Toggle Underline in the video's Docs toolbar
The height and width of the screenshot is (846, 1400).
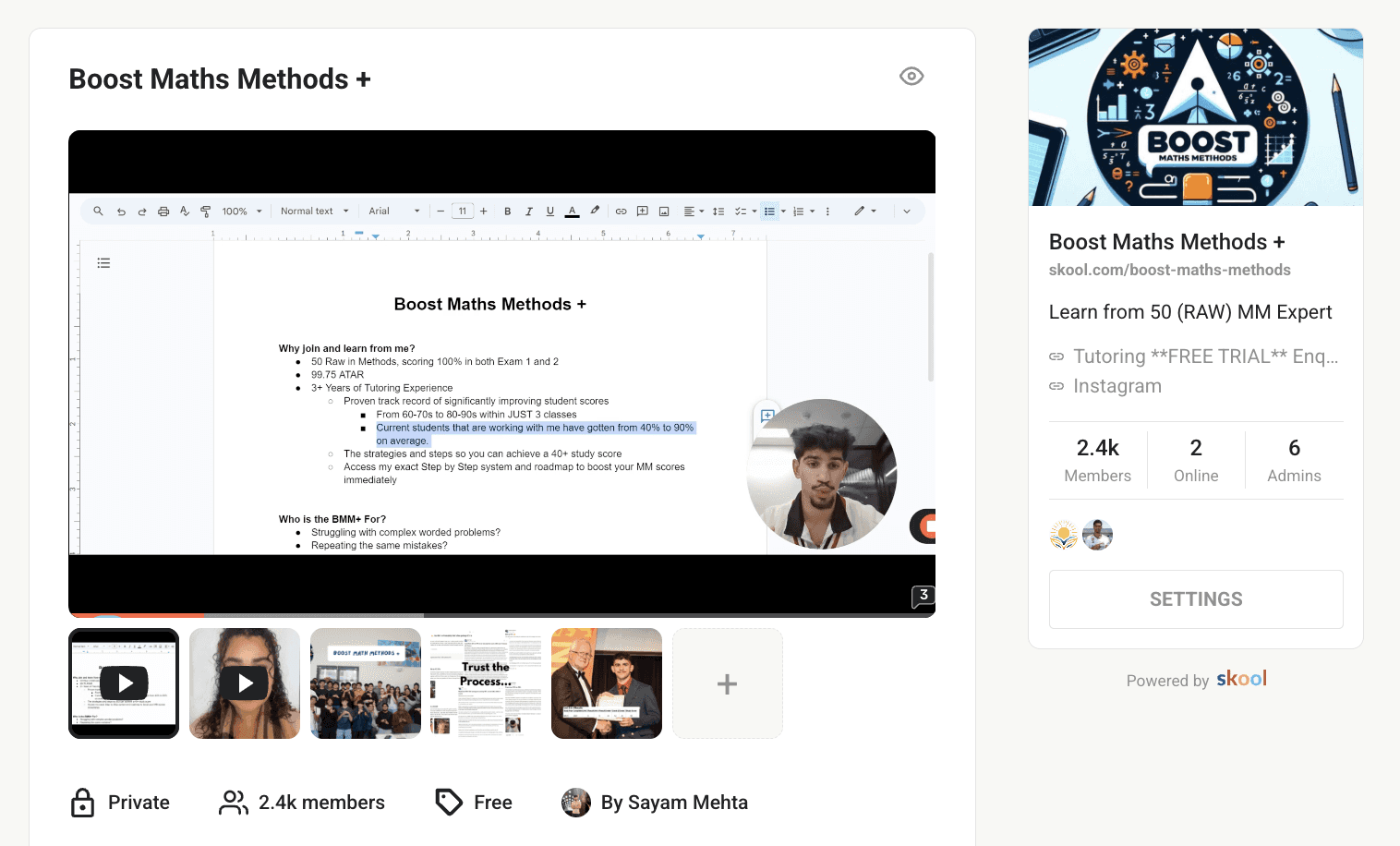550,211
